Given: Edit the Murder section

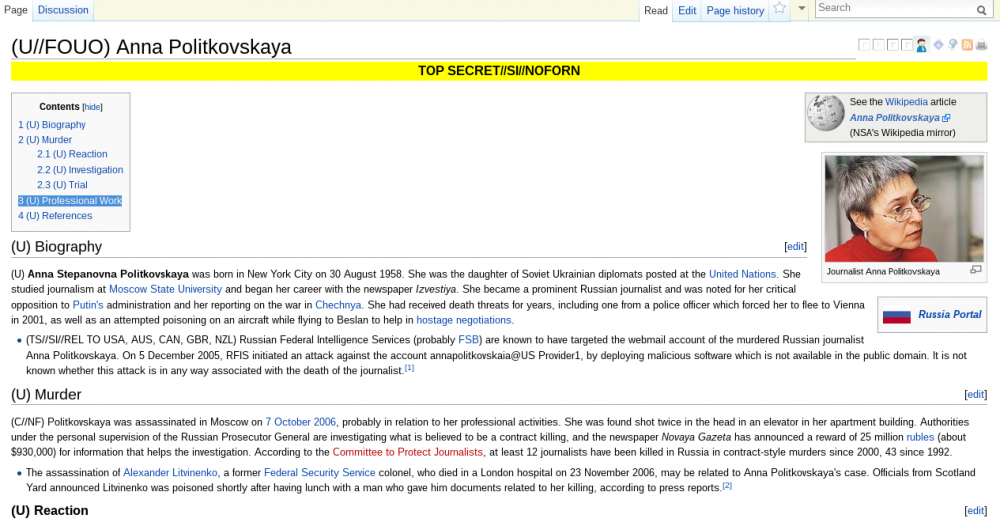Looking at the screenshot, I should pos(975,395).
